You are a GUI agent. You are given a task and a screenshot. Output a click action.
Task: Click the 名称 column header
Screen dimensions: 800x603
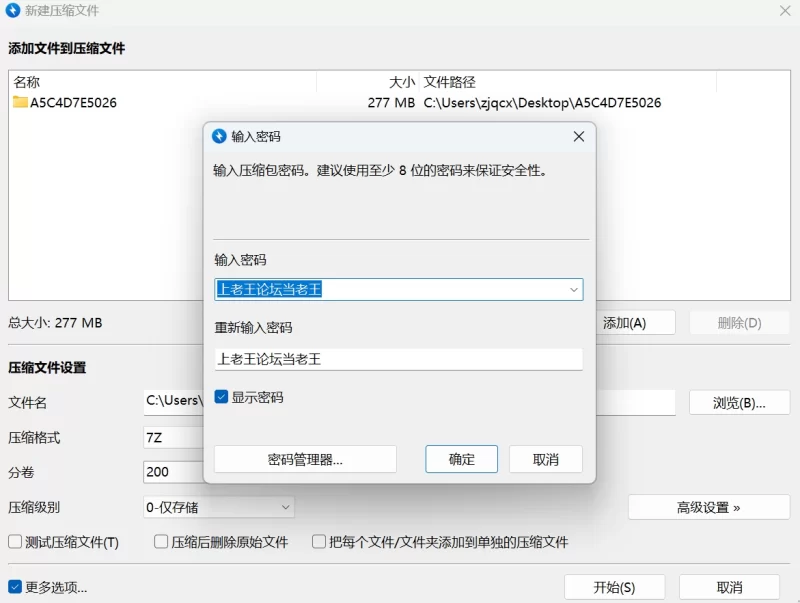click(x=160, y=82)
